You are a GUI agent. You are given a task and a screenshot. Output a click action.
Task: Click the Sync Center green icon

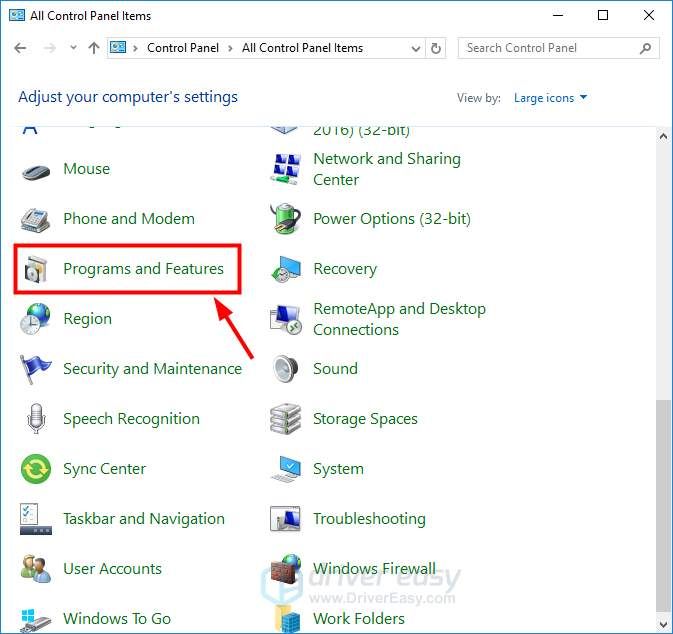[x=36, y=469]
